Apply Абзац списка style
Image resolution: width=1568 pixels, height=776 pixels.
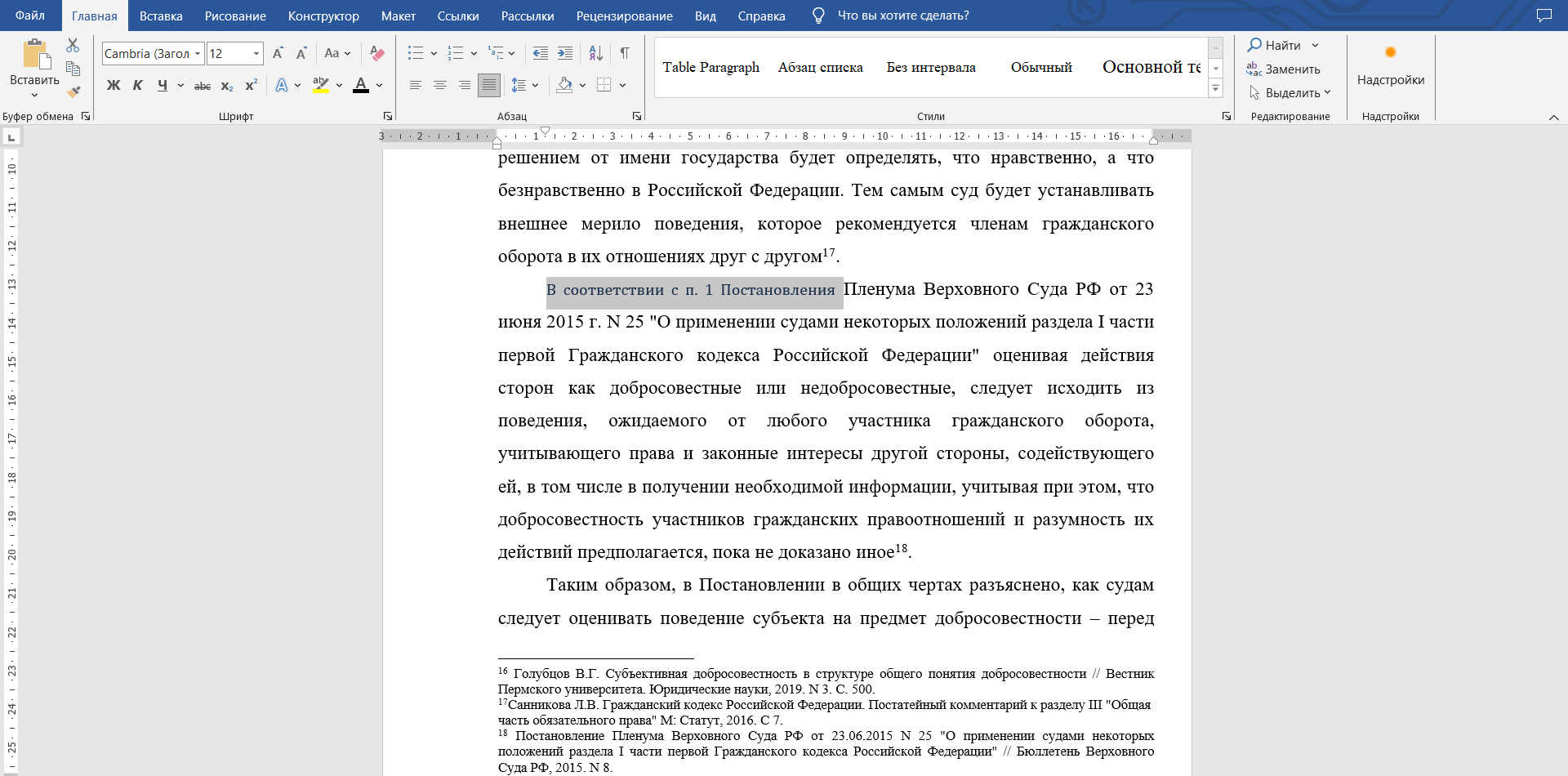(x=820, y=67)
